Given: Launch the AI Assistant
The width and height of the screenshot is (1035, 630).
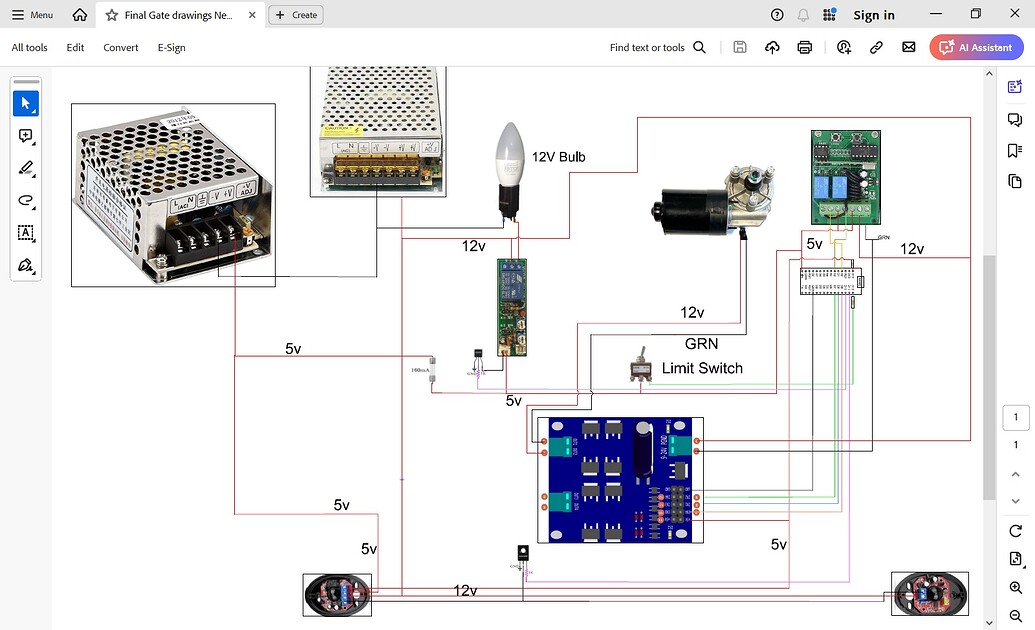Looking at the screenshot, I should click(x=976, y=47).
